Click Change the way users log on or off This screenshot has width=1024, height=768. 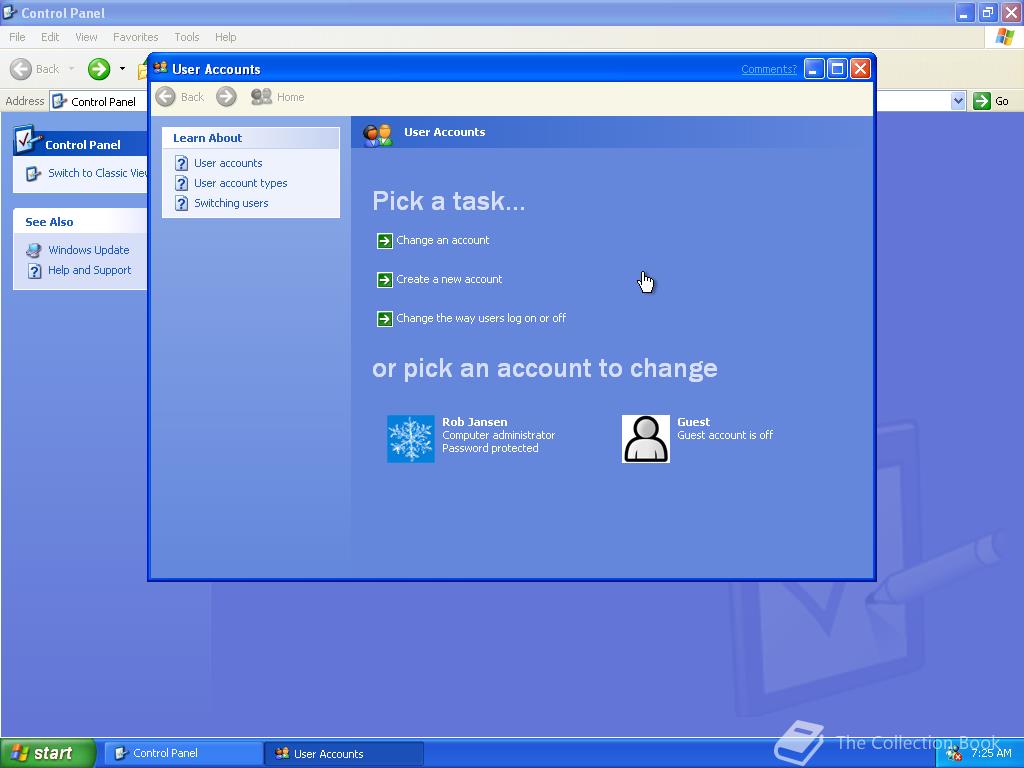[481, 319]
